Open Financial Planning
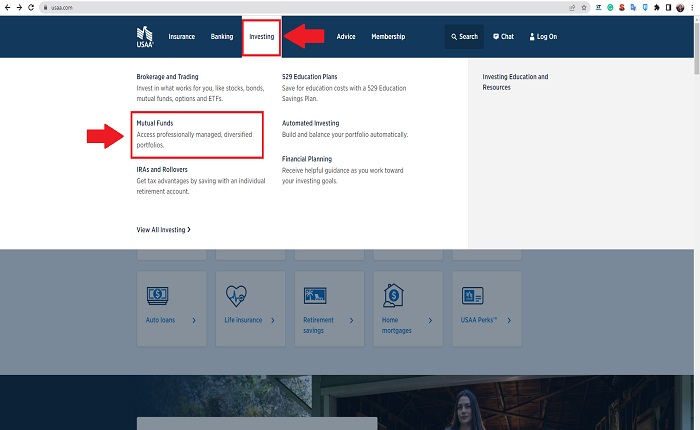The width and height of the screenshot is (700, 430). (307, 159)
